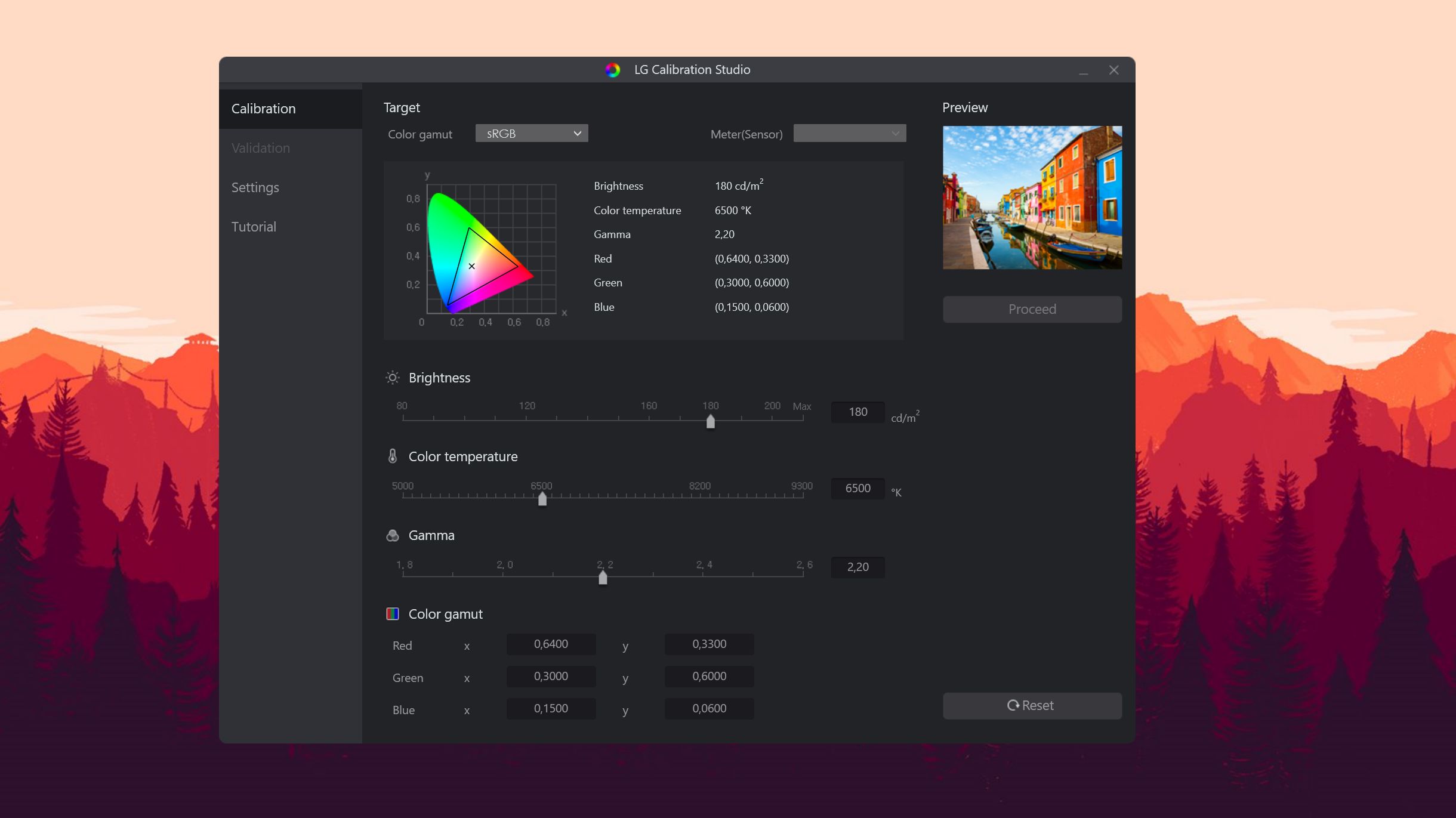Open the Color gamut sRGB dropdown
Viewport: 1456px width, 818px height.
532,134
